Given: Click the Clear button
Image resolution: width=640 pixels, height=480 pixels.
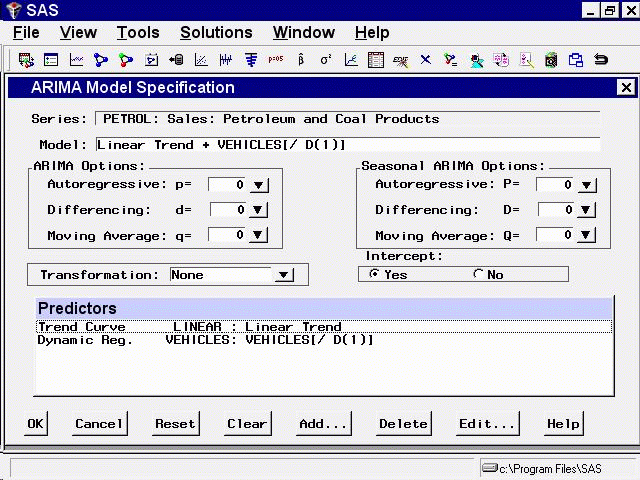Looking at the screenshot, I should click(247, 424).
